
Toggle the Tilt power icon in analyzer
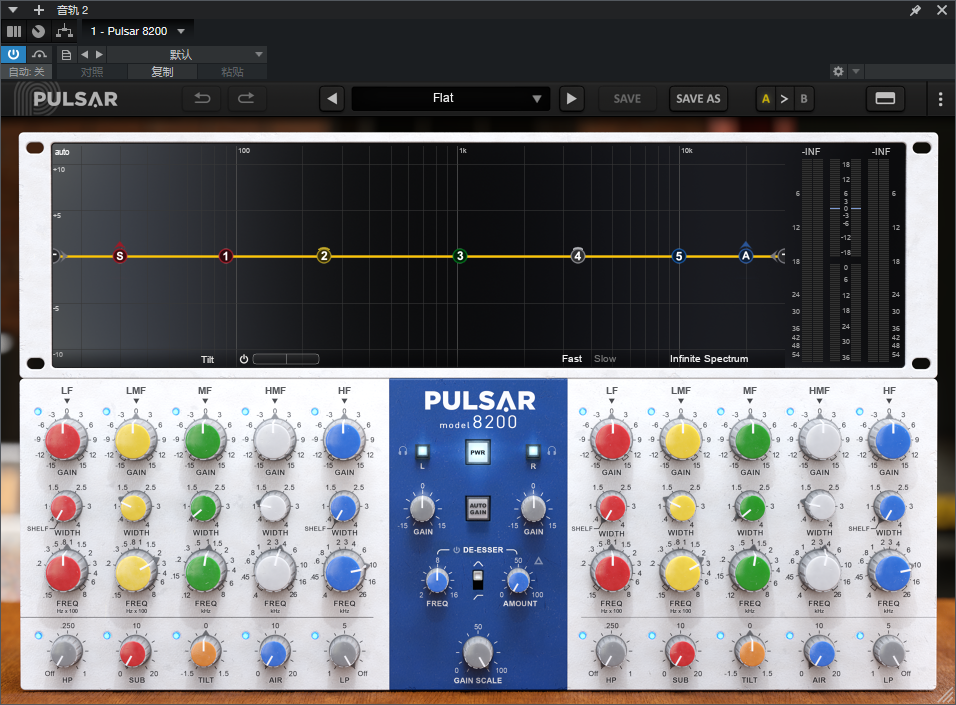[x=244, y=359]
